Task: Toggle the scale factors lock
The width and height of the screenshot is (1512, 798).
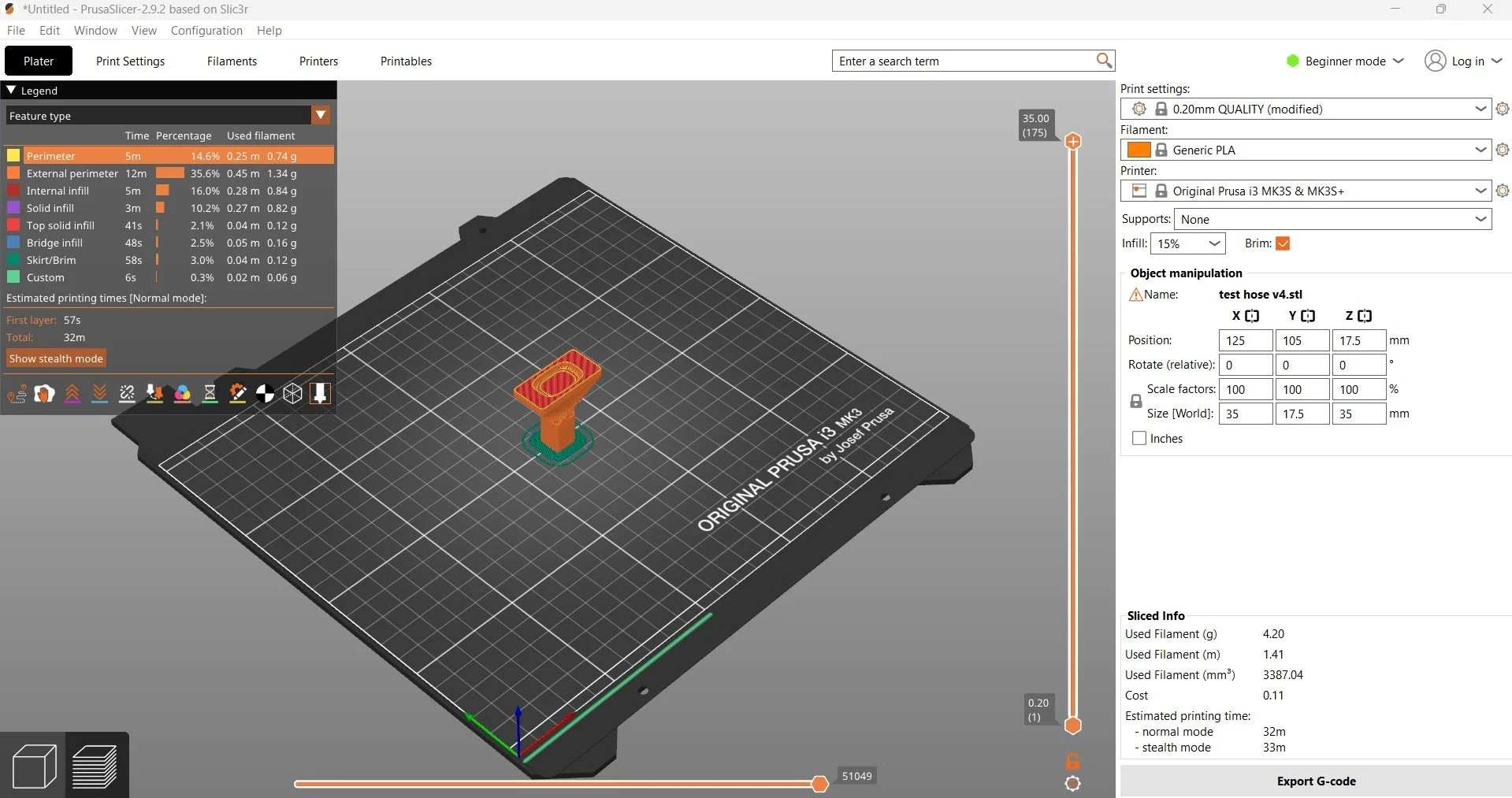Action: click(x=1135, y=402)
